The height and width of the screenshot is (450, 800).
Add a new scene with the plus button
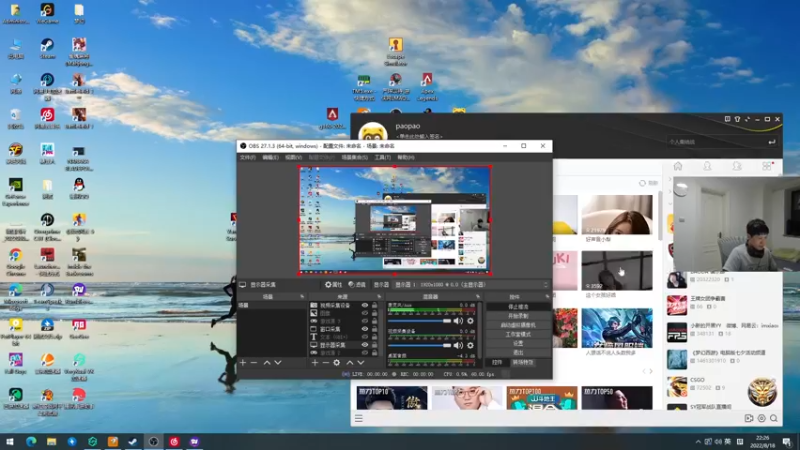point(243,363)
